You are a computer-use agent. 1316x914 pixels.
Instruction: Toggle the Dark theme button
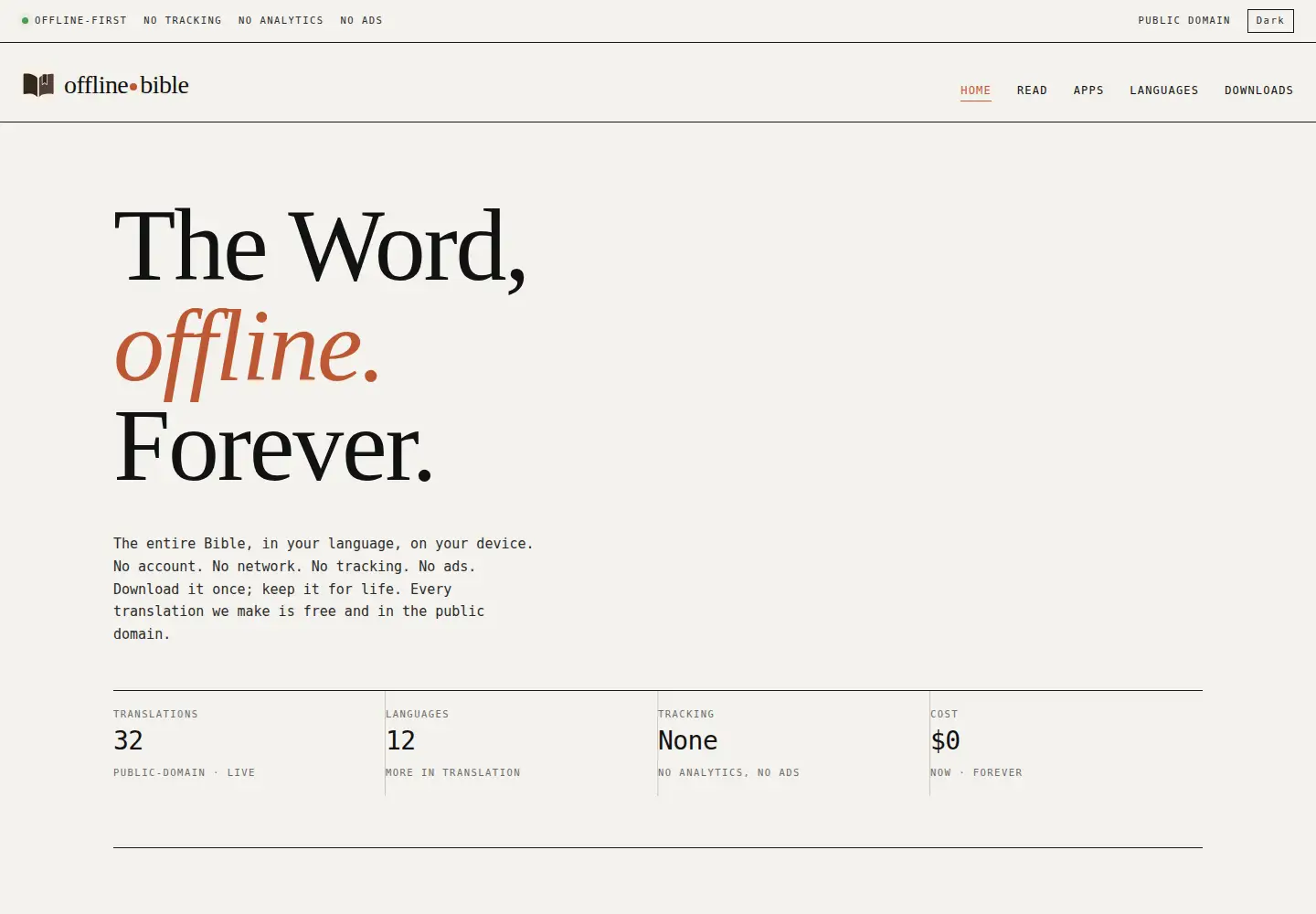click(1270, 20)
